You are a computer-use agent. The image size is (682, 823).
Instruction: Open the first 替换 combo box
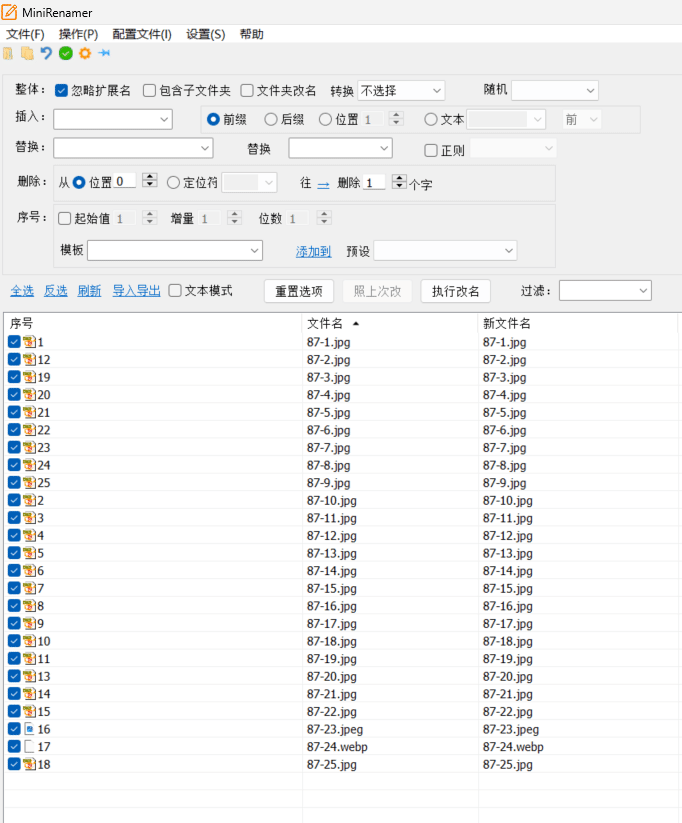click(133, 148)
